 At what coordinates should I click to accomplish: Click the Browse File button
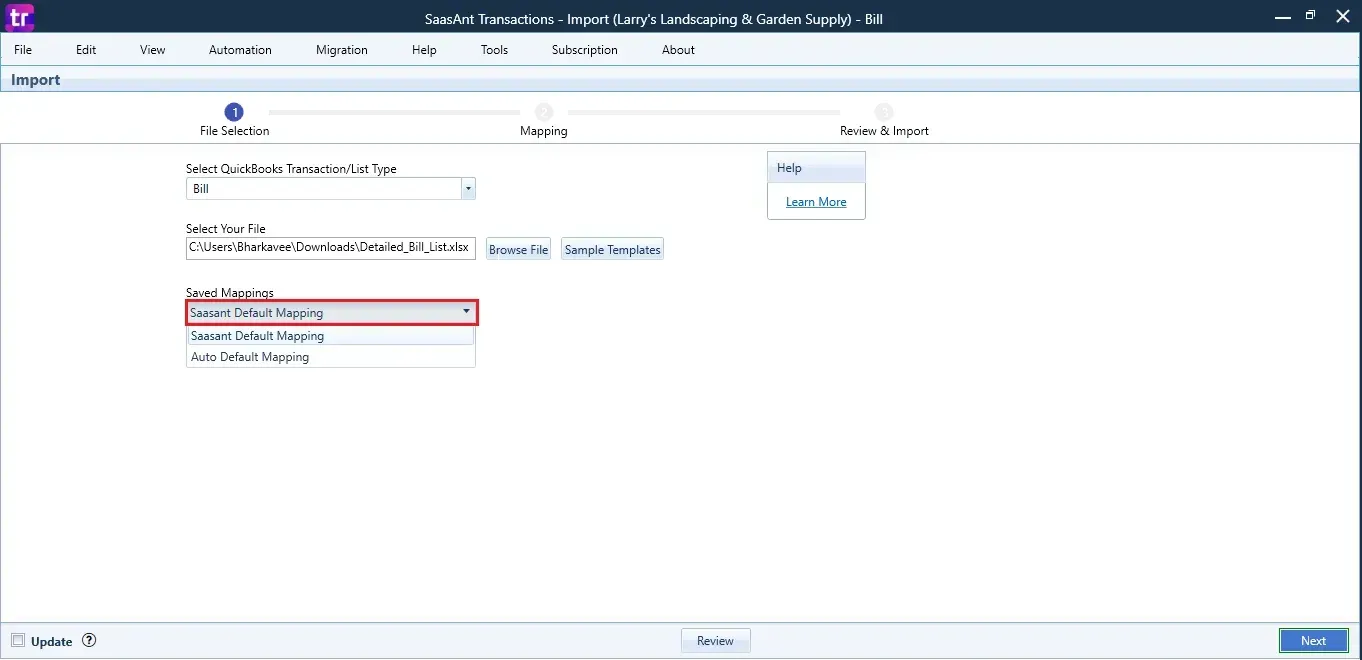click(518, 250)
